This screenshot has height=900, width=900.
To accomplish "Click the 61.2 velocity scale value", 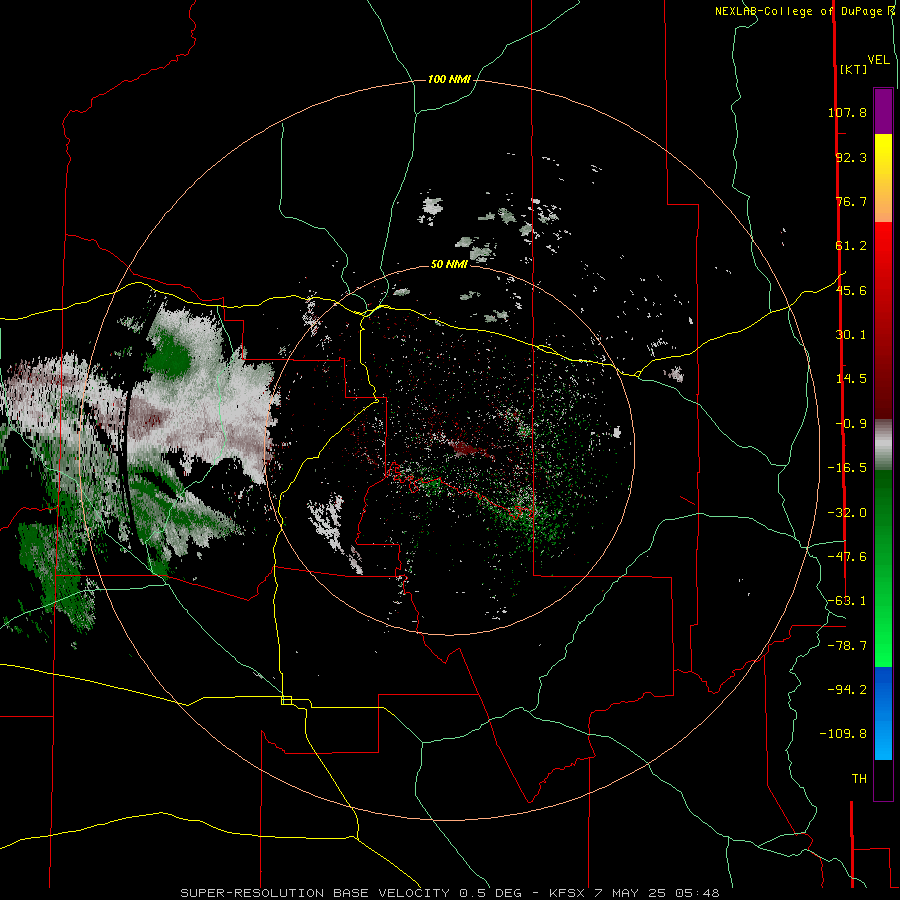I will coord(851,246).
